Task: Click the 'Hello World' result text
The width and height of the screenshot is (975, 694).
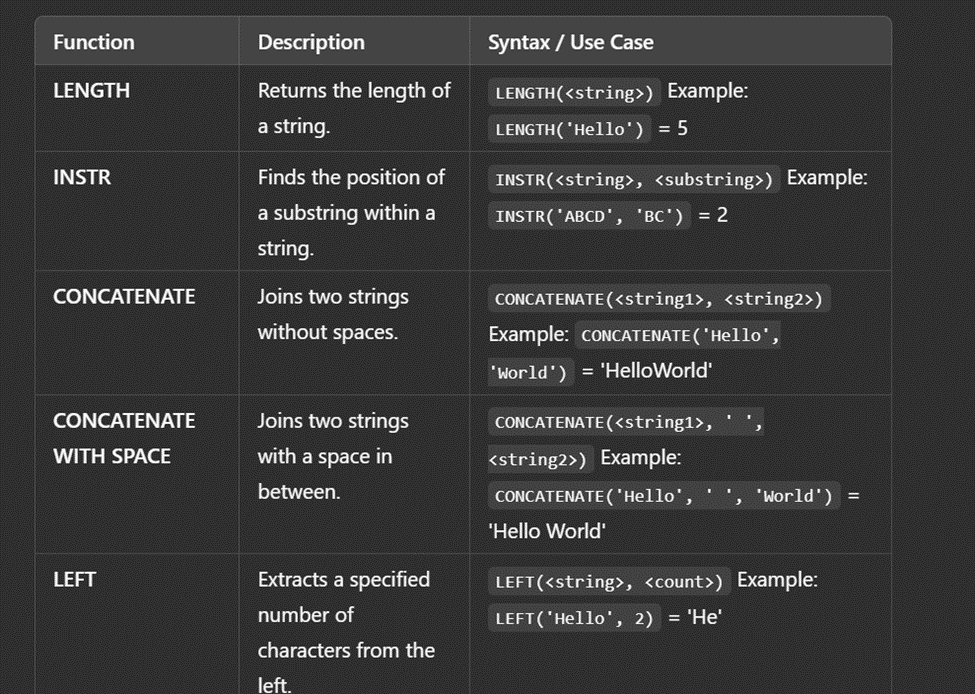Action: (547, 531)
